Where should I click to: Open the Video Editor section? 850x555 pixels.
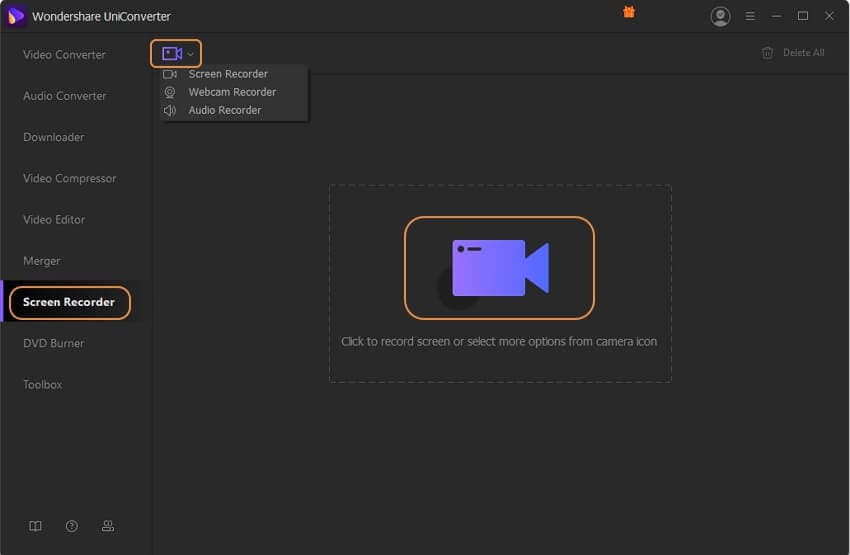click(54, 220)
